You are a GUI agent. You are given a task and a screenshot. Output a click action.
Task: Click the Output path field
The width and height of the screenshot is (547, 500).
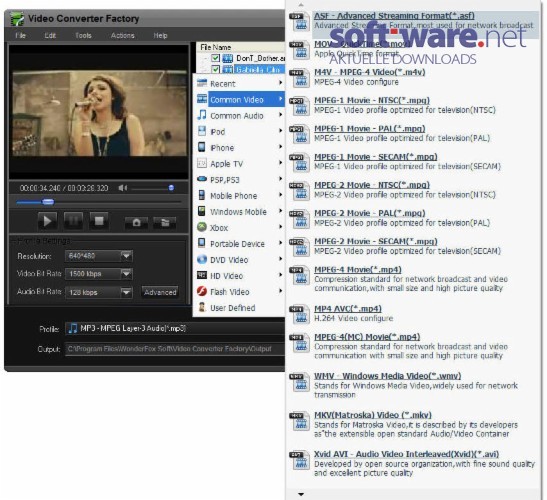(175, 349)
